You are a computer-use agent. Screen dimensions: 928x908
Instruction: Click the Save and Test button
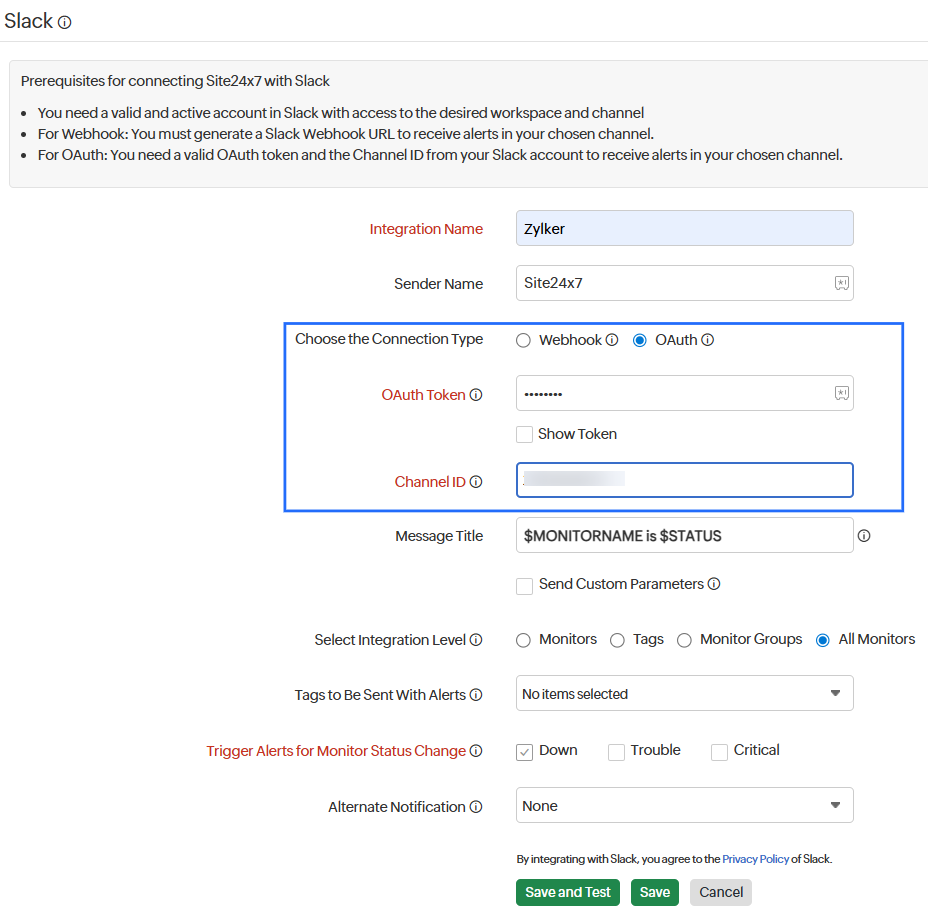click(x=567, y=891)
